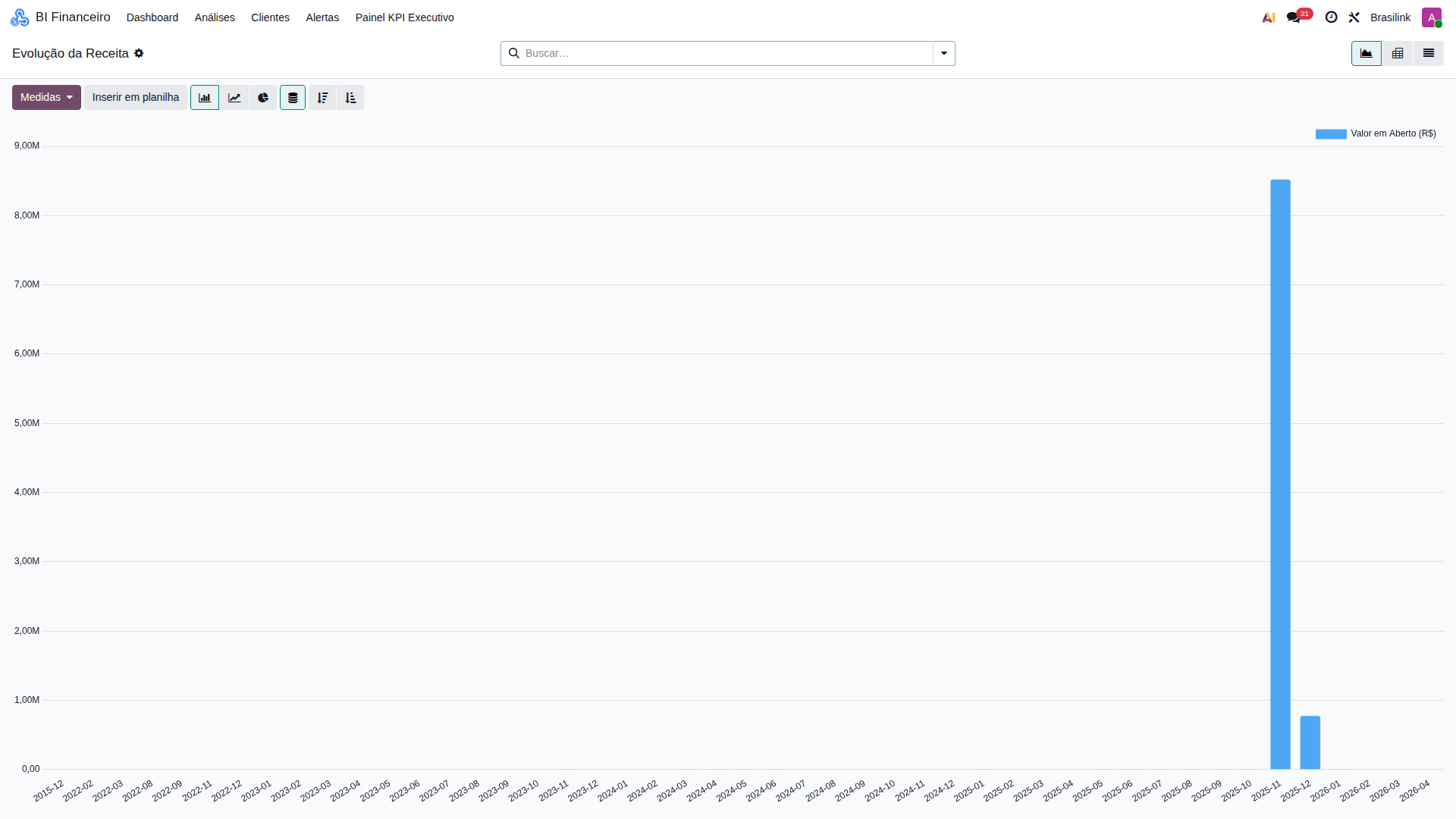
Task: Sort chart in ascending order
Action: (x=350, y=98)
